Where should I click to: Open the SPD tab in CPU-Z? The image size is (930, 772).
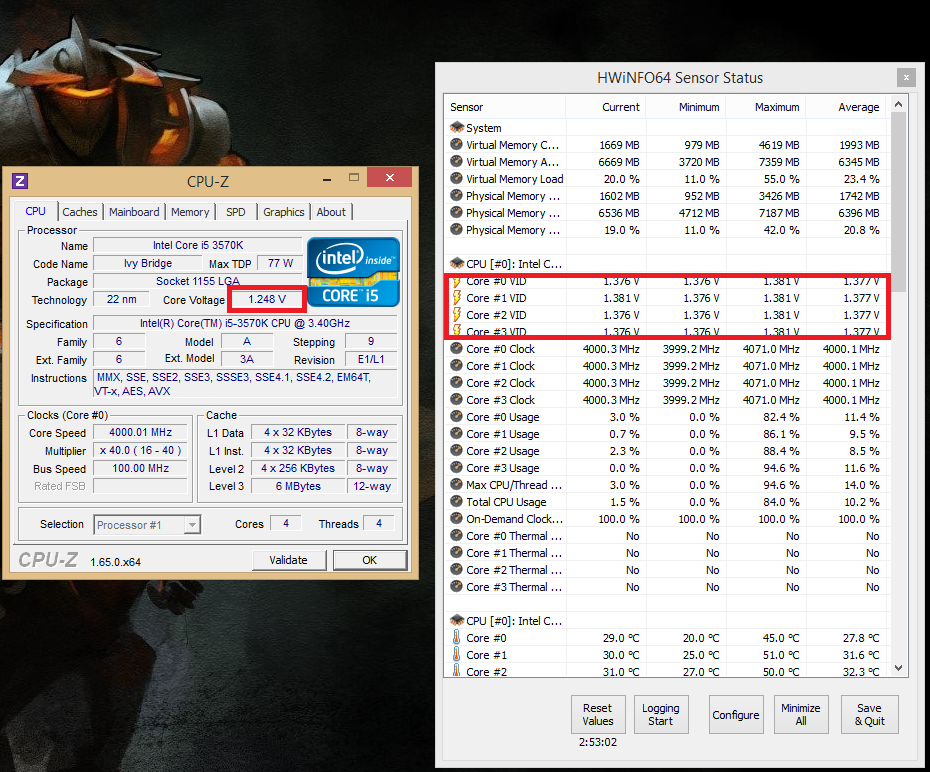pos(235,212)
